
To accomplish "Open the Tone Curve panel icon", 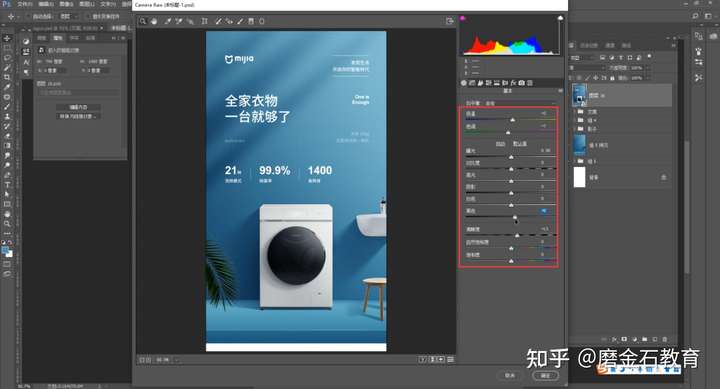I will coord(472,83).
